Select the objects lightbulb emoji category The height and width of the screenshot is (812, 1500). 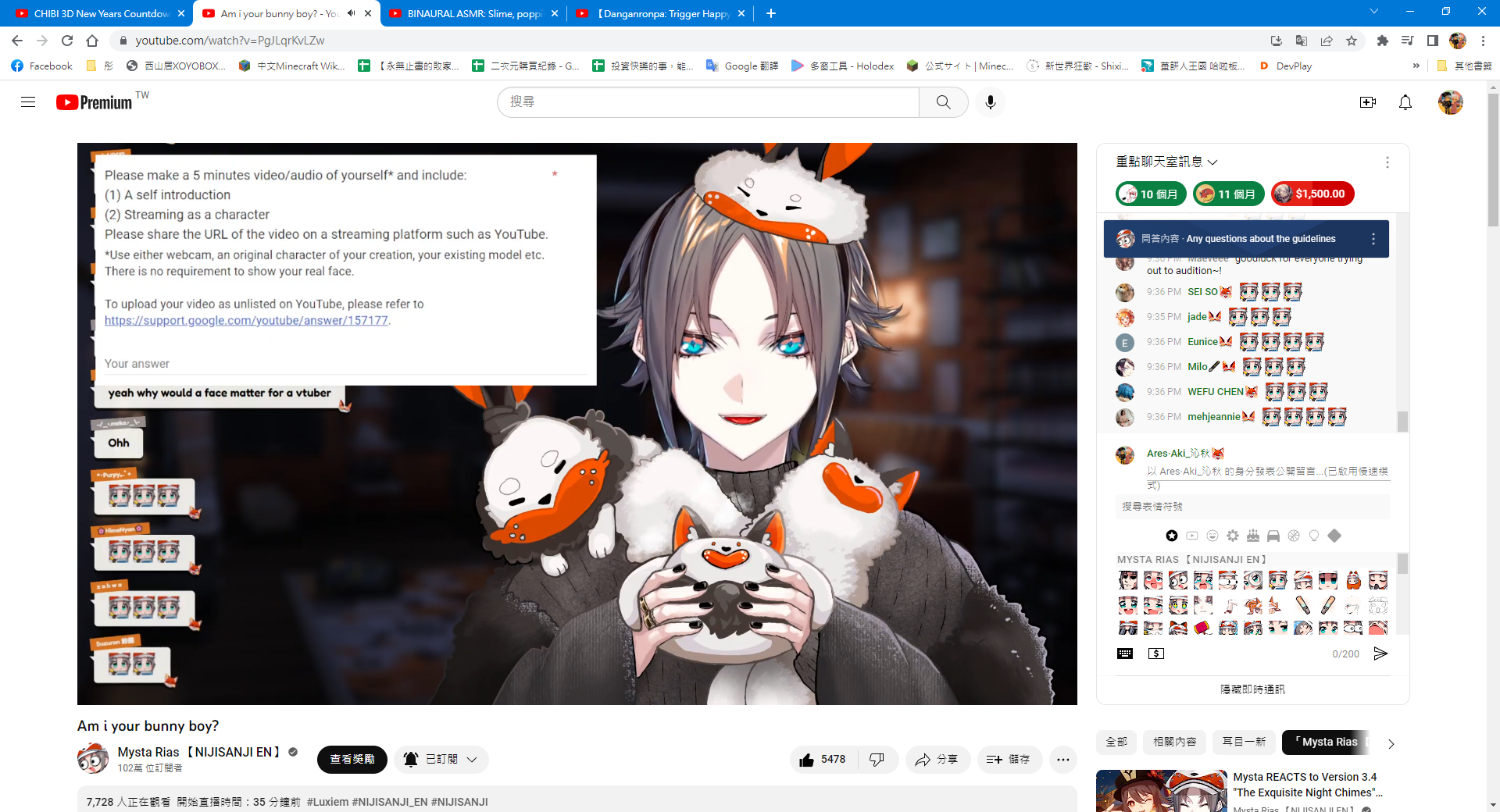pos(1314,536)
